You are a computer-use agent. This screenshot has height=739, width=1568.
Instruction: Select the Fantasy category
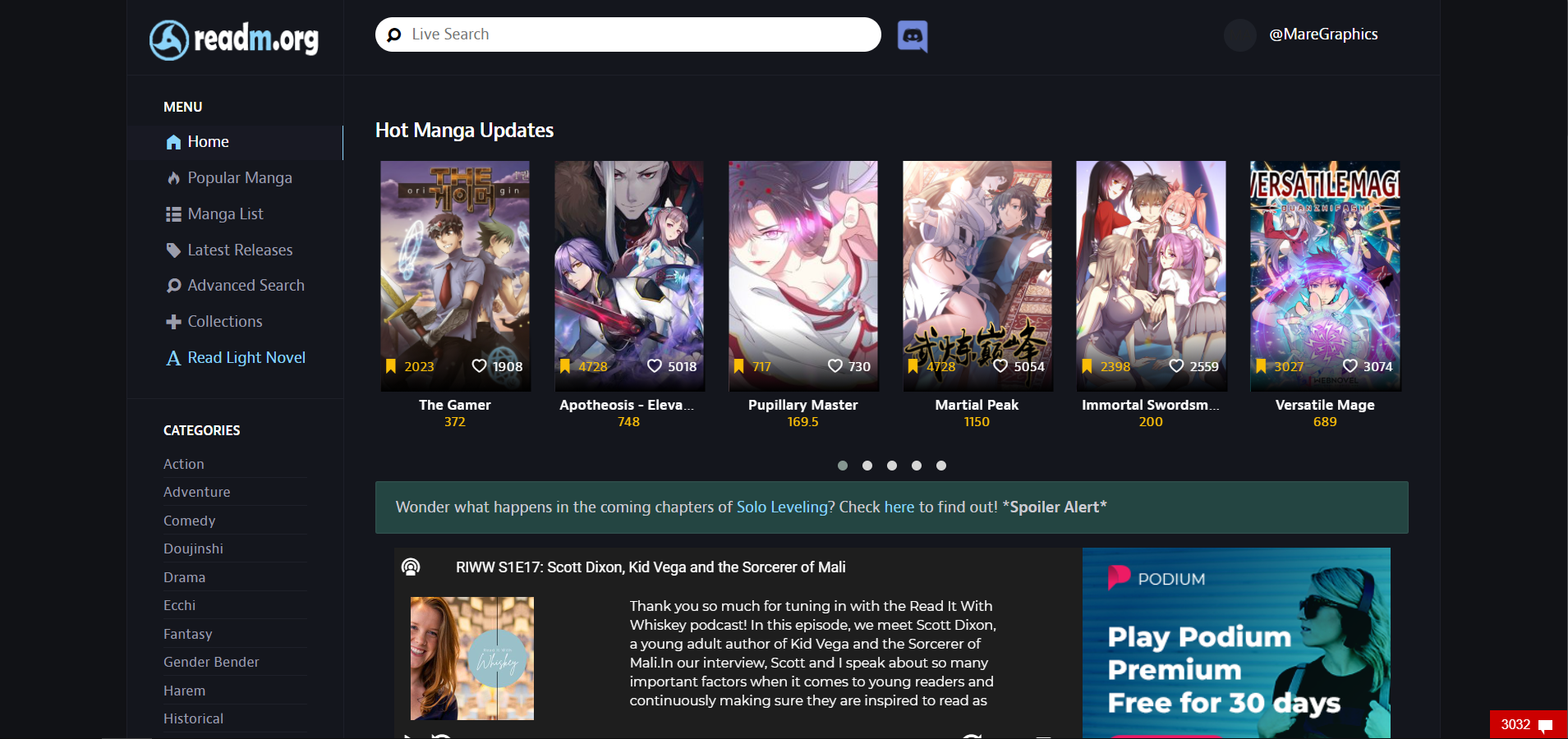click(x=188, y=634)
